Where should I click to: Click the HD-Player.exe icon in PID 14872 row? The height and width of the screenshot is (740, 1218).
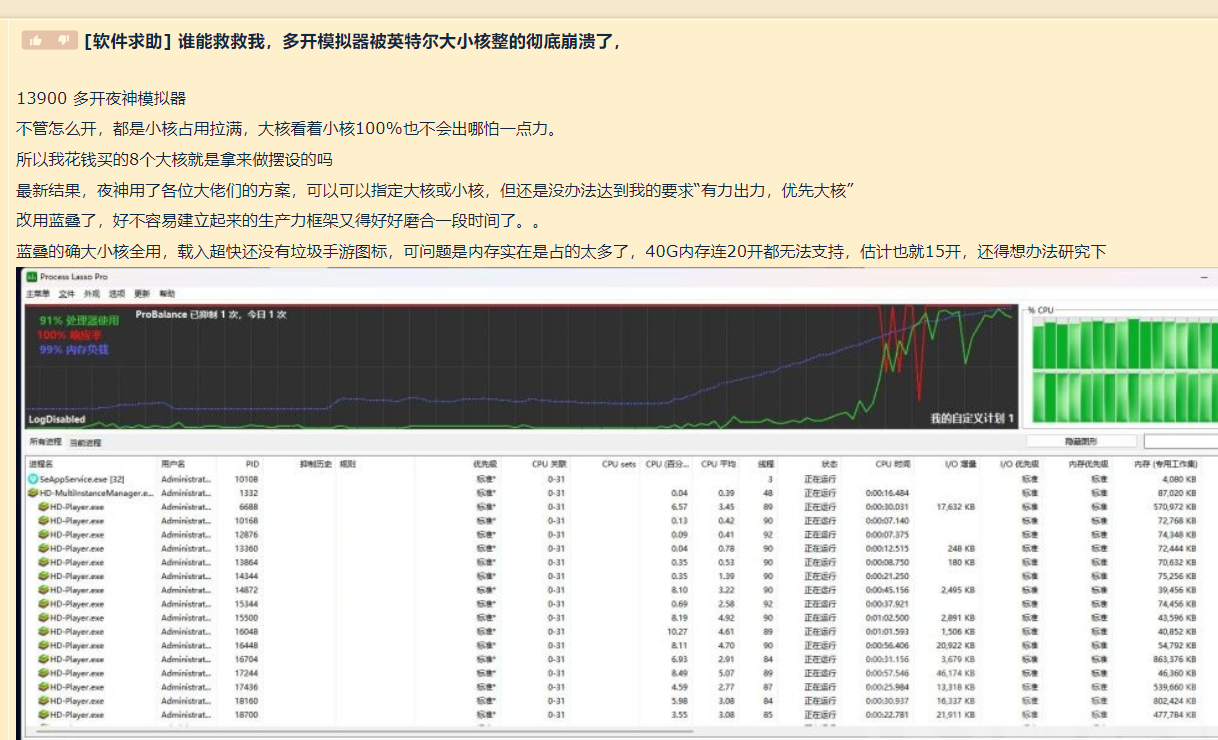pyautogui.click(x=44, y=591)
